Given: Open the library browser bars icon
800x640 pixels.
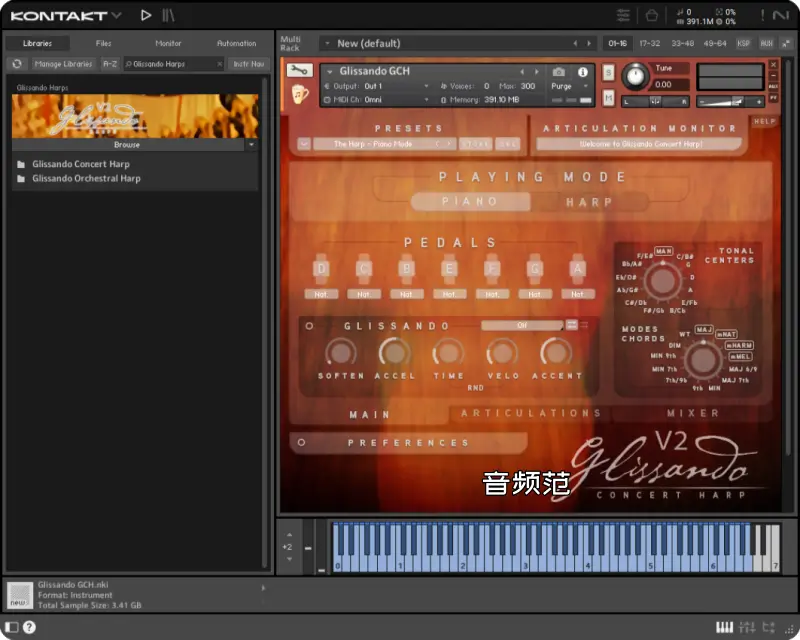Looking at the screenshot, I should coord(168,15).
